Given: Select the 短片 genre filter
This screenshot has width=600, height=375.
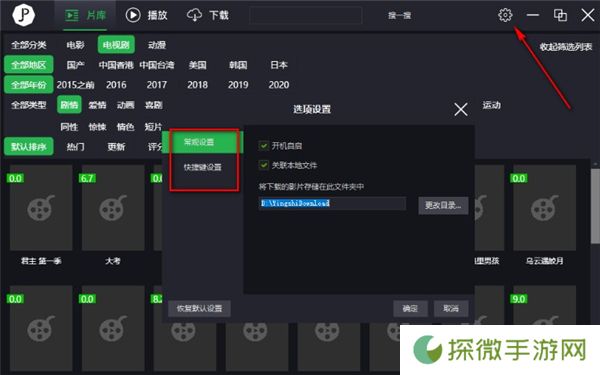Looking at the screenshot, I should (153, 127).
